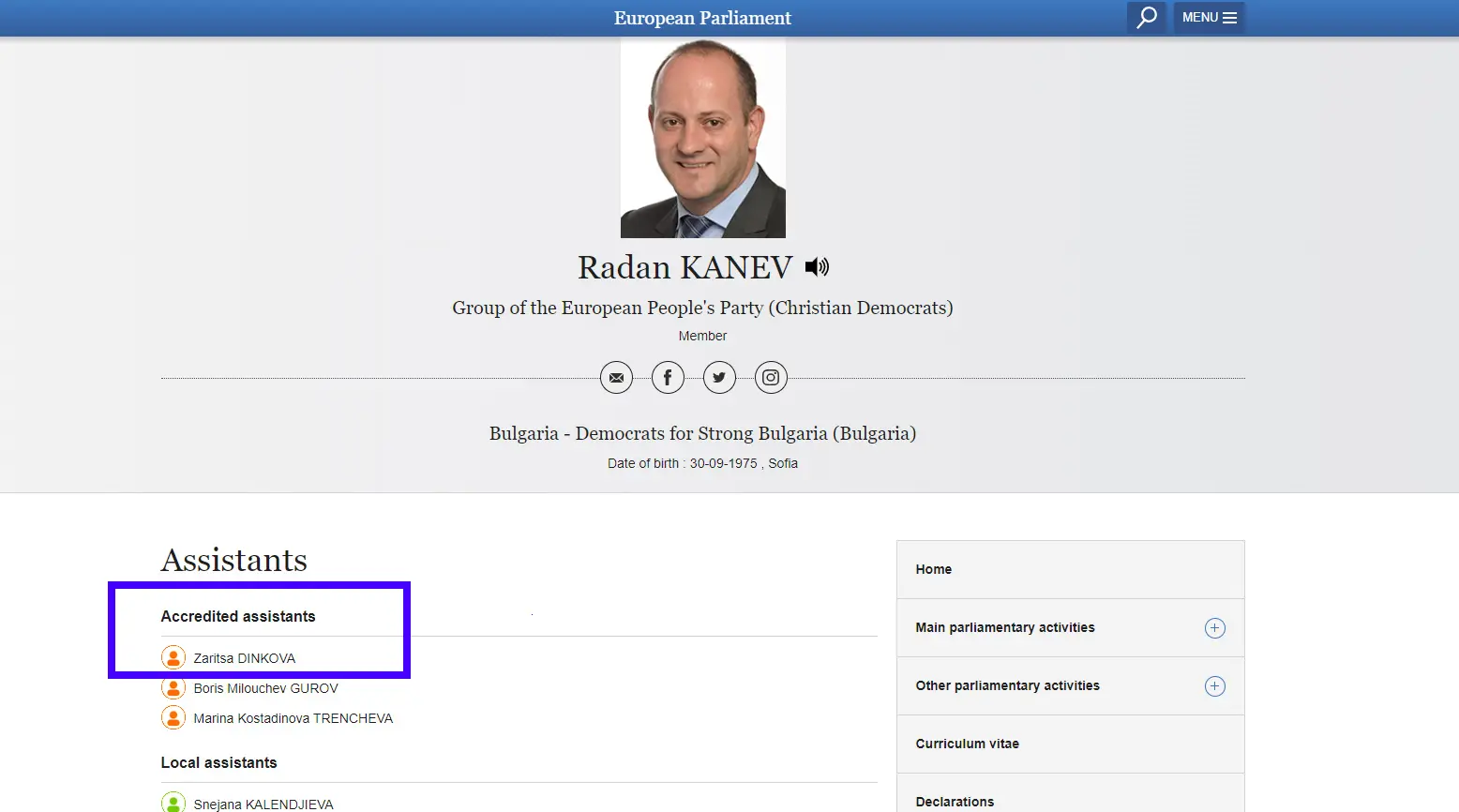Click the avatar icon beside Boris Milouchev GUROV

coord(173,688)
